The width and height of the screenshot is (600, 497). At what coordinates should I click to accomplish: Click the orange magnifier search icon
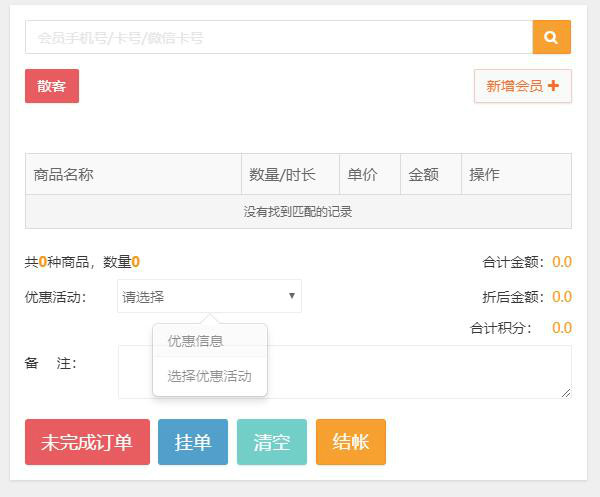tap(551, 37)
